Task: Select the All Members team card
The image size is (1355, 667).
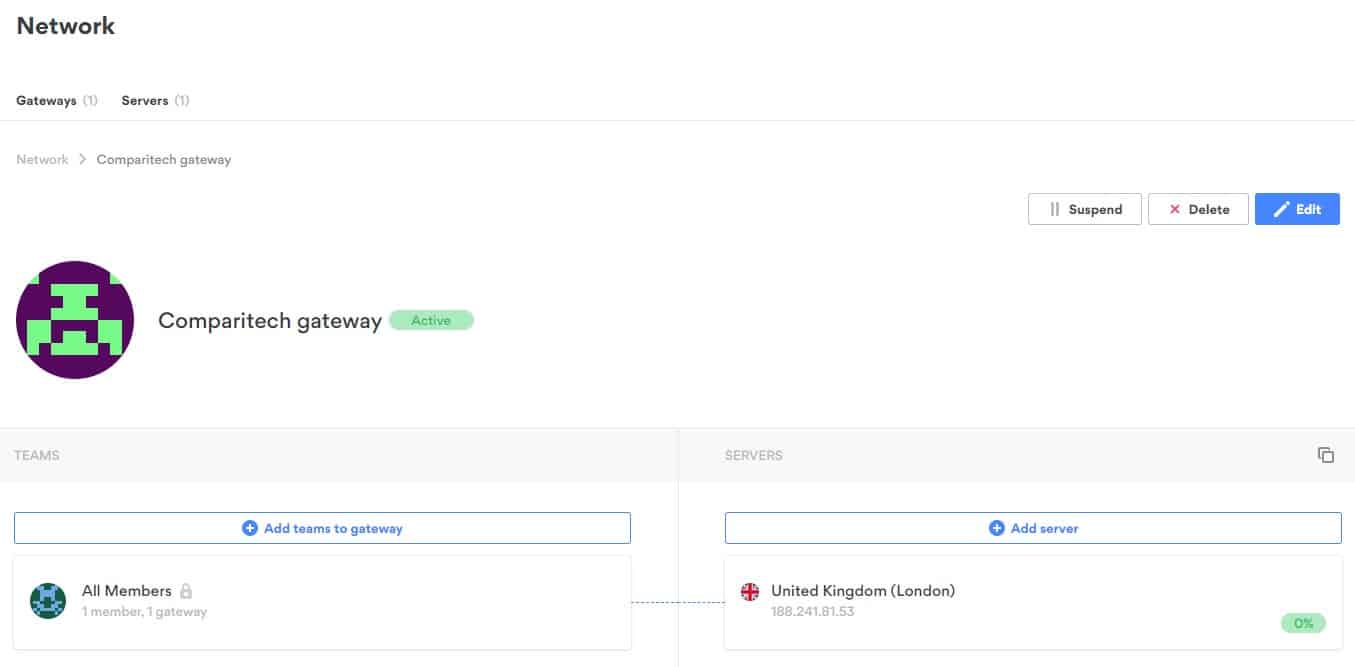Action: click(322, 602)
